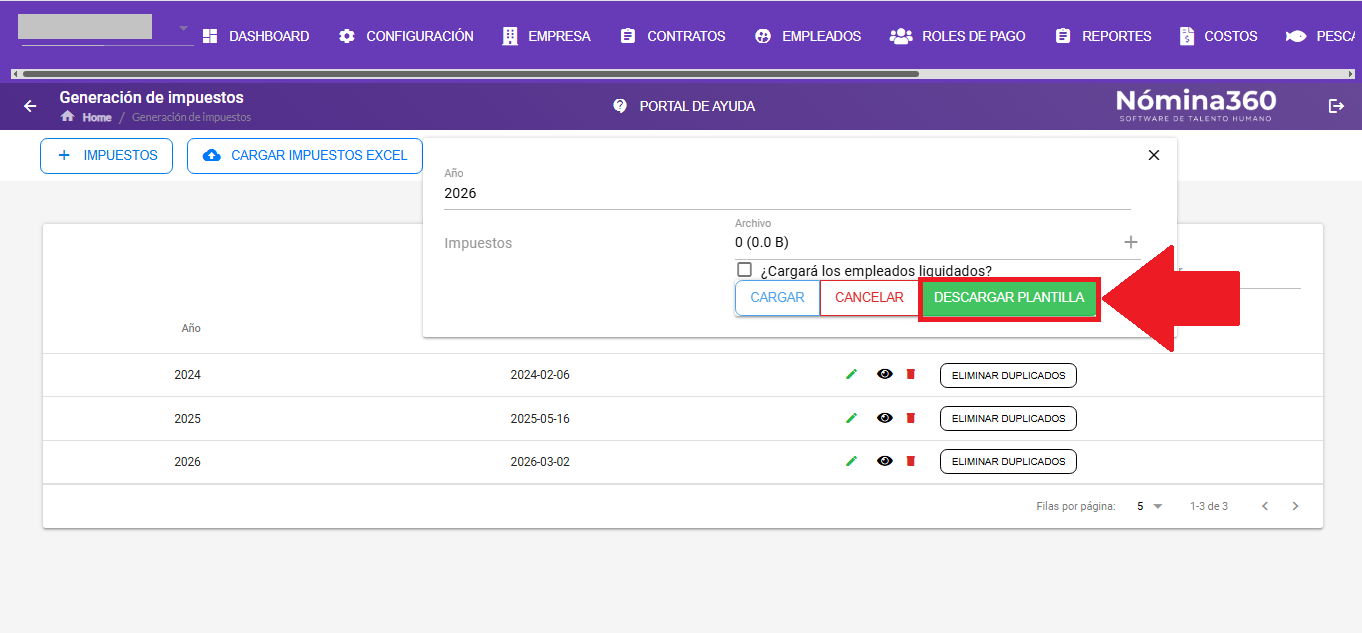Click the Cancelar button
The width and height of the screenshot is (1362, 633).
coord(869,298)
